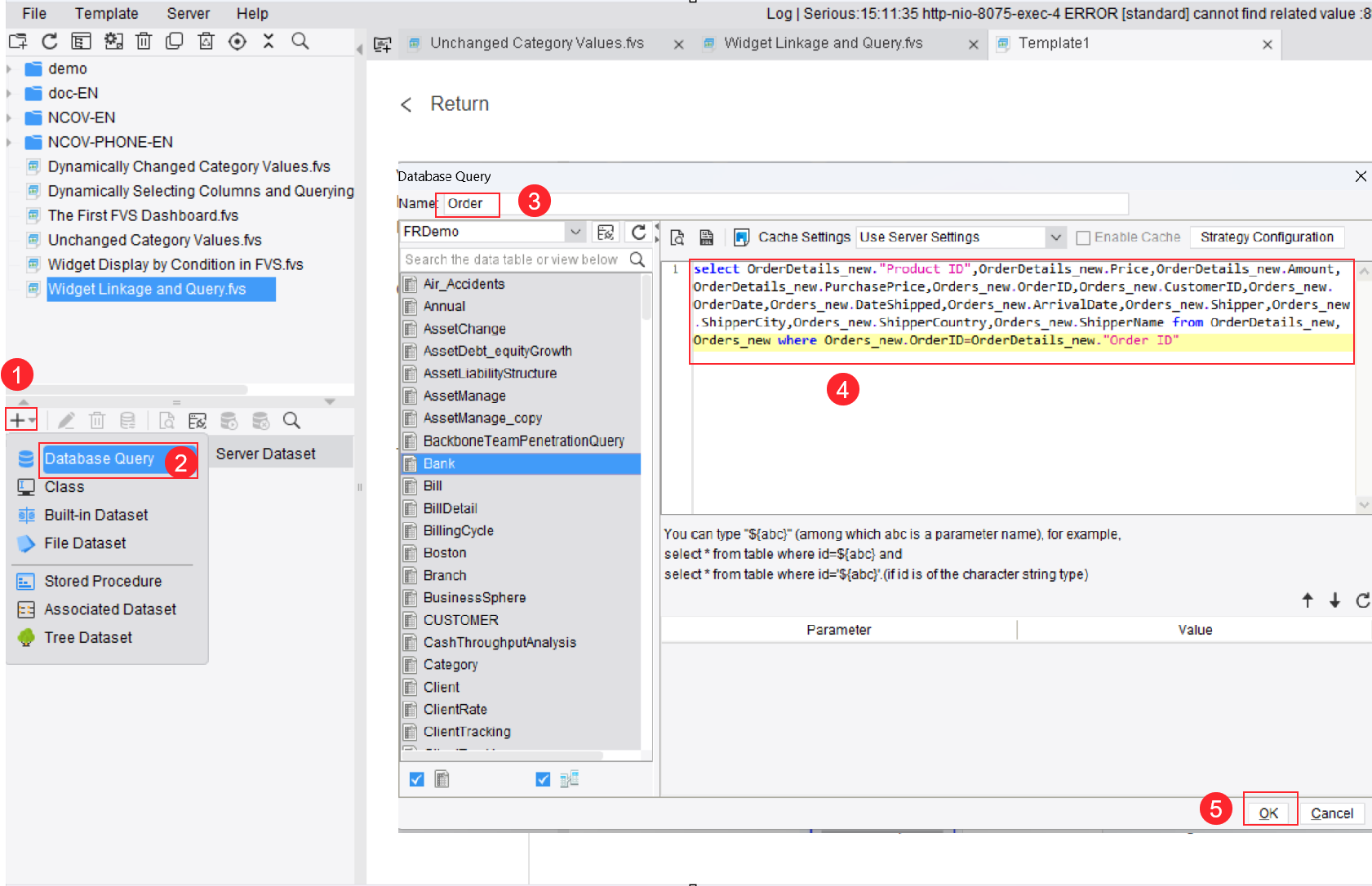
Task: Click the magnifier in the table search box
Action: pyautogui.click(x=637, y=259)
